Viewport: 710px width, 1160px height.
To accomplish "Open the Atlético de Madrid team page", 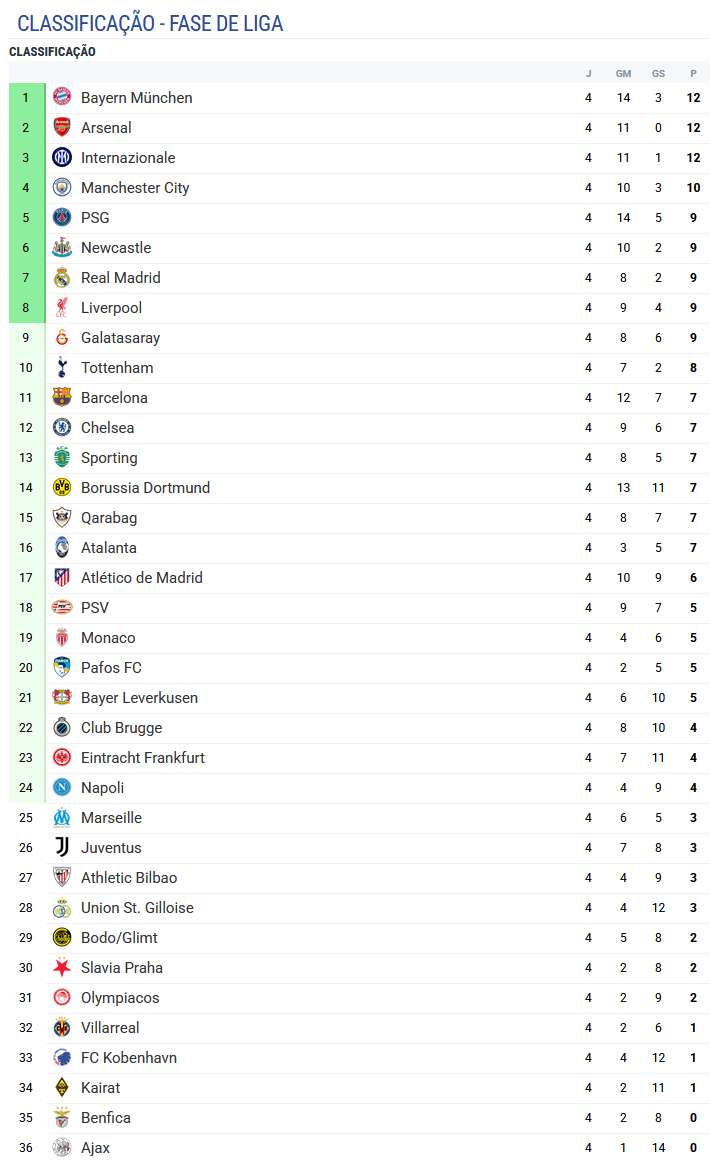I will pyautogui.click(x=141, y=578).
